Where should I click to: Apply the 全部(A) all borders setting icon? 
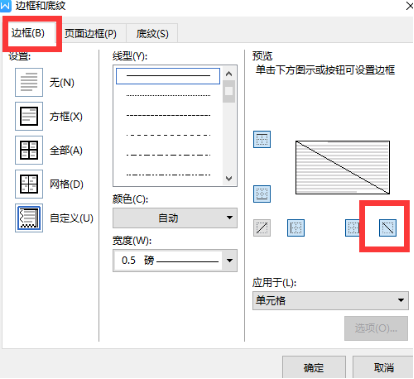[29, 150]
